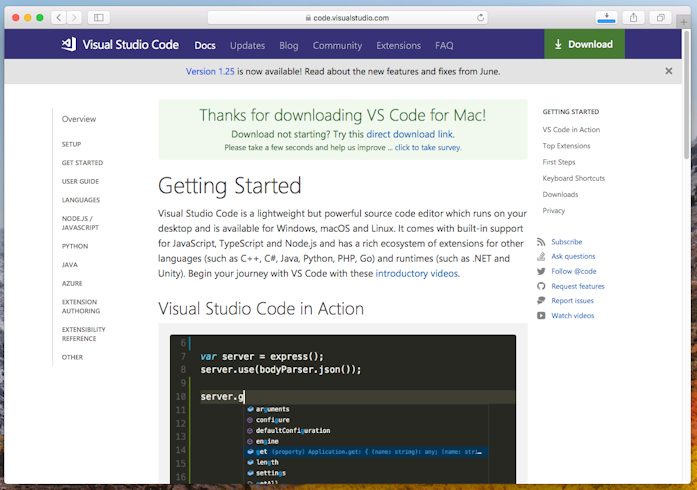The height and width of the screenshot is (490, 697).
Task: Click the Safari back arrow
Action: [59, 18]
